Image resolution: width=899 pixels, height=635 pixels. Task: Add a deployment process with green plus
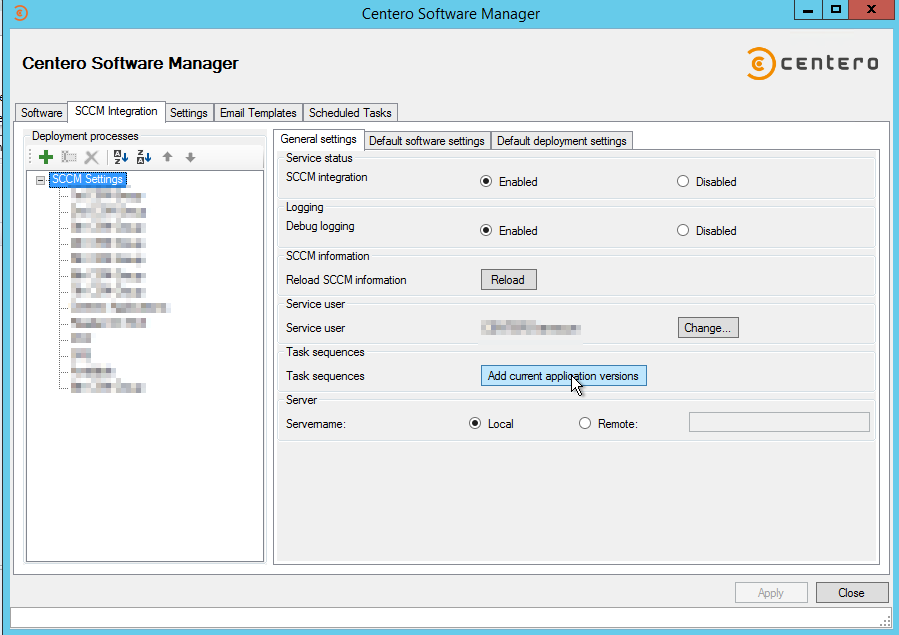point(46,157)
